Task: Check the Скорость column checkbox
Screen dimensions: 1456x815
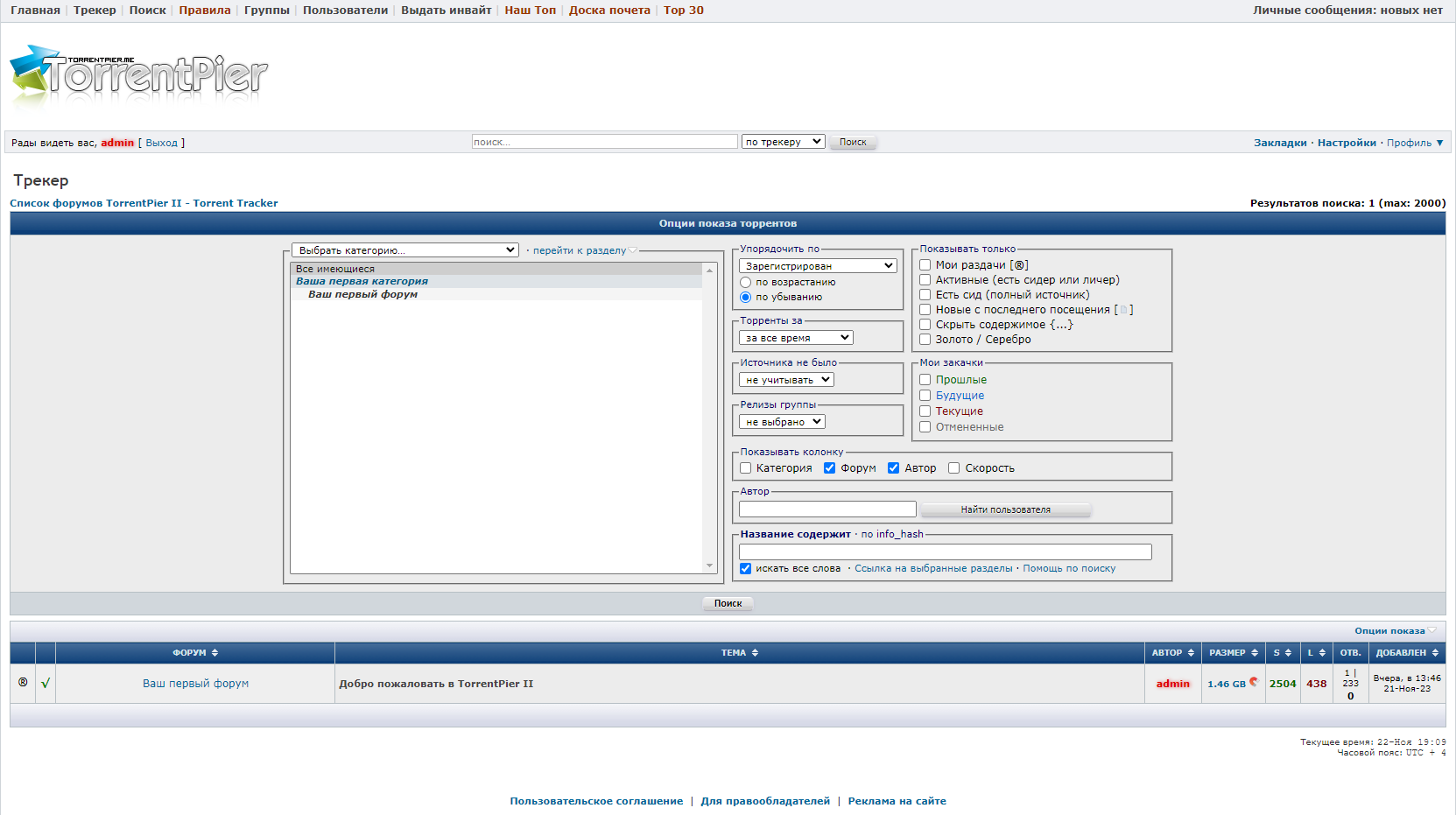Action: click(x=954, y=468)
